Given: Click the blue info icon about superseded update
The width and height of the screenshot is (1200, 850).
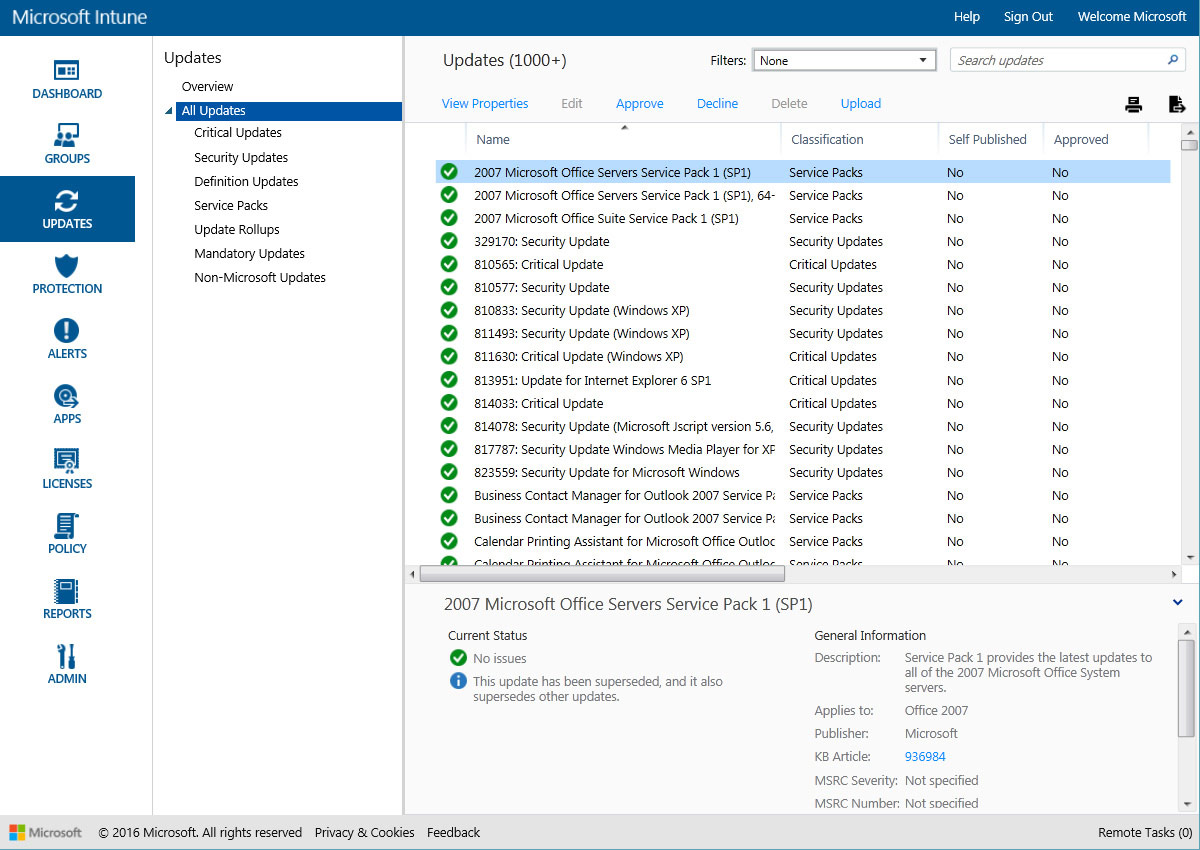Looking at the screenshot, I should tap(458, 681).
